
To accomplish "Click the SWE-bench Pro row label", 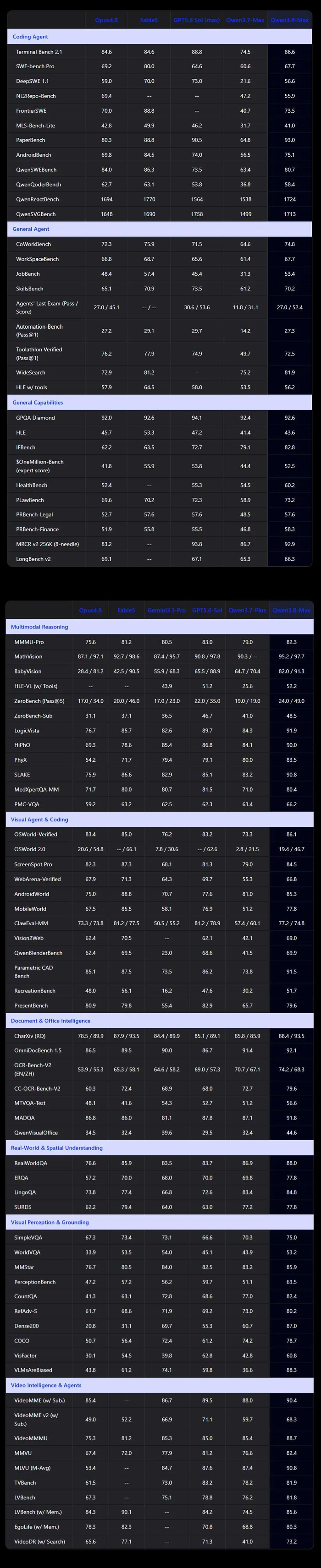I will [x=35, y=66].
